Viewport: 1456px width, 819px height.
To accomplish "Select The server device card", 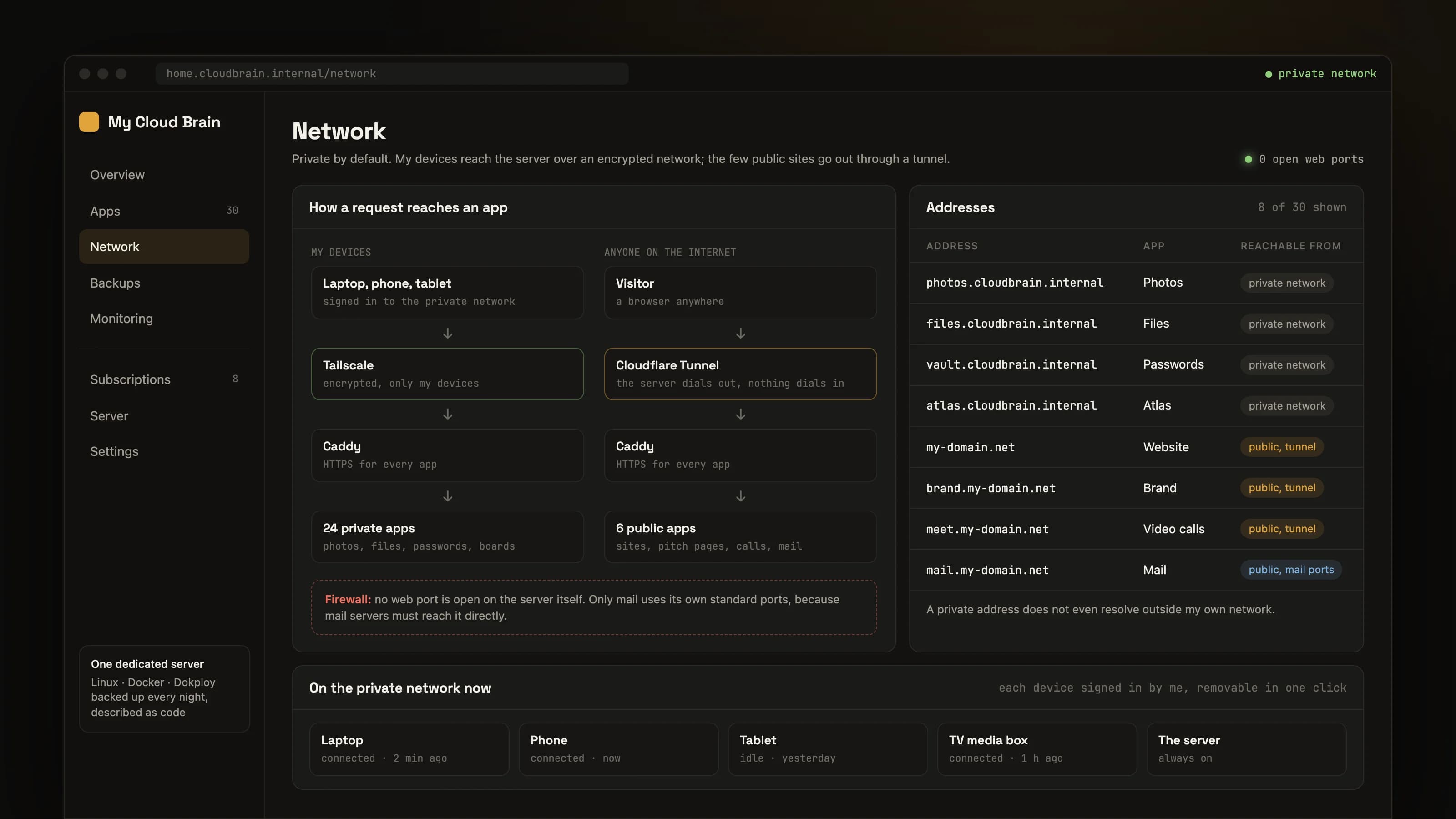I will [1246, 749].
